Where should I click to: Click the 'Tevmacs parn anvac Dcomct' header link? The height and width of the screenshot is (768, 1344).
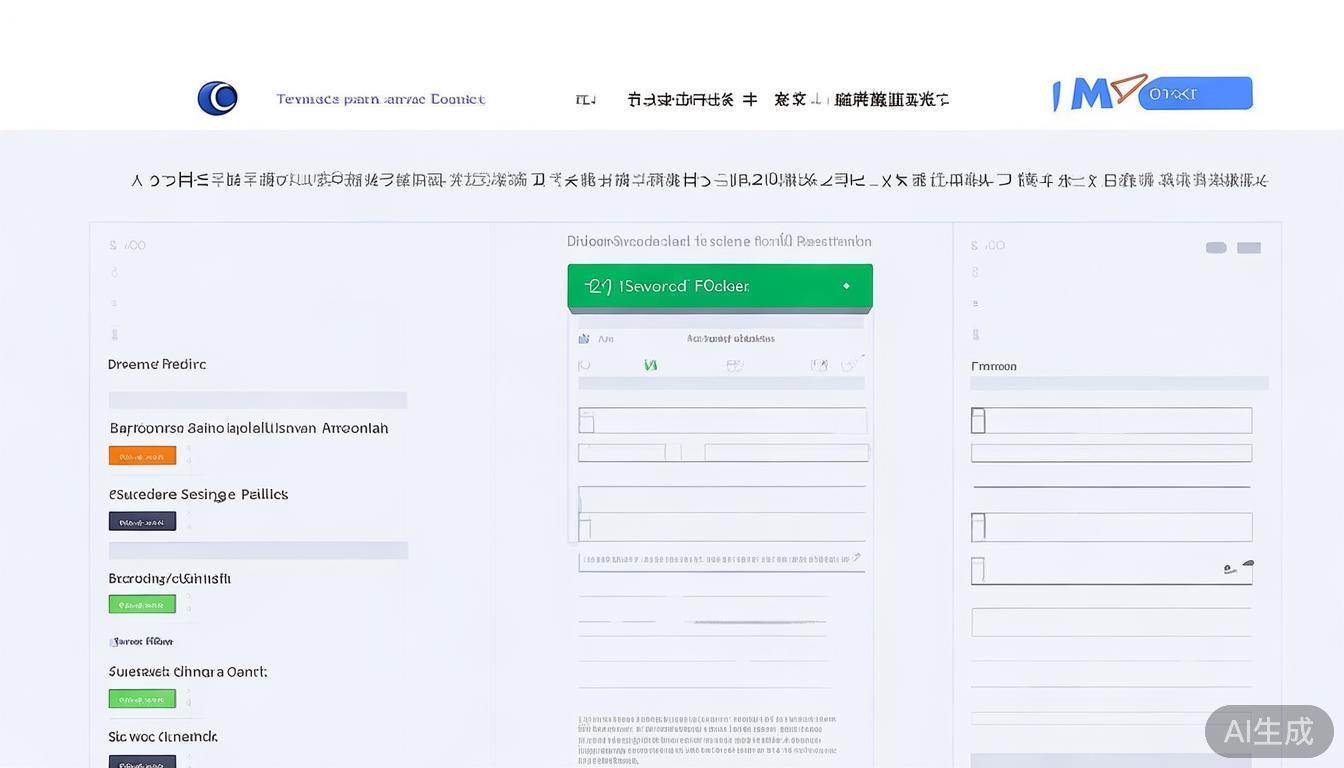point(380,99)
